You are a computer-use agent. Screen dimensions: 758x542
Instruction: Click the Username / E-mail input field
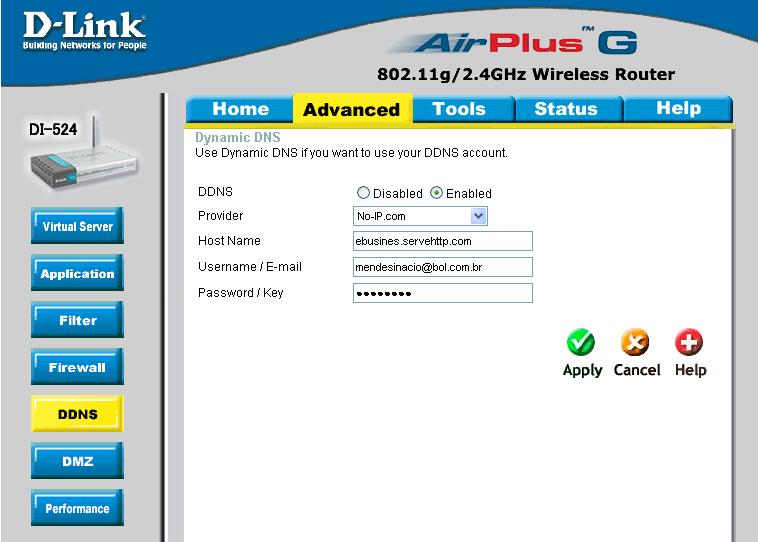pos(443,267)
